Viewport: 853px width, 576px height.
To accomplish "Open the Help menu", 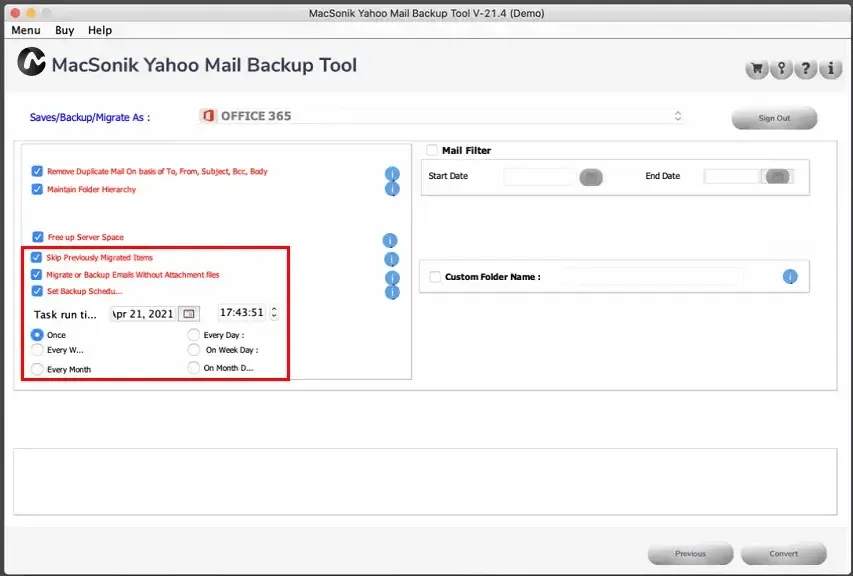I will pyautogui.click(x=100, y=30).
